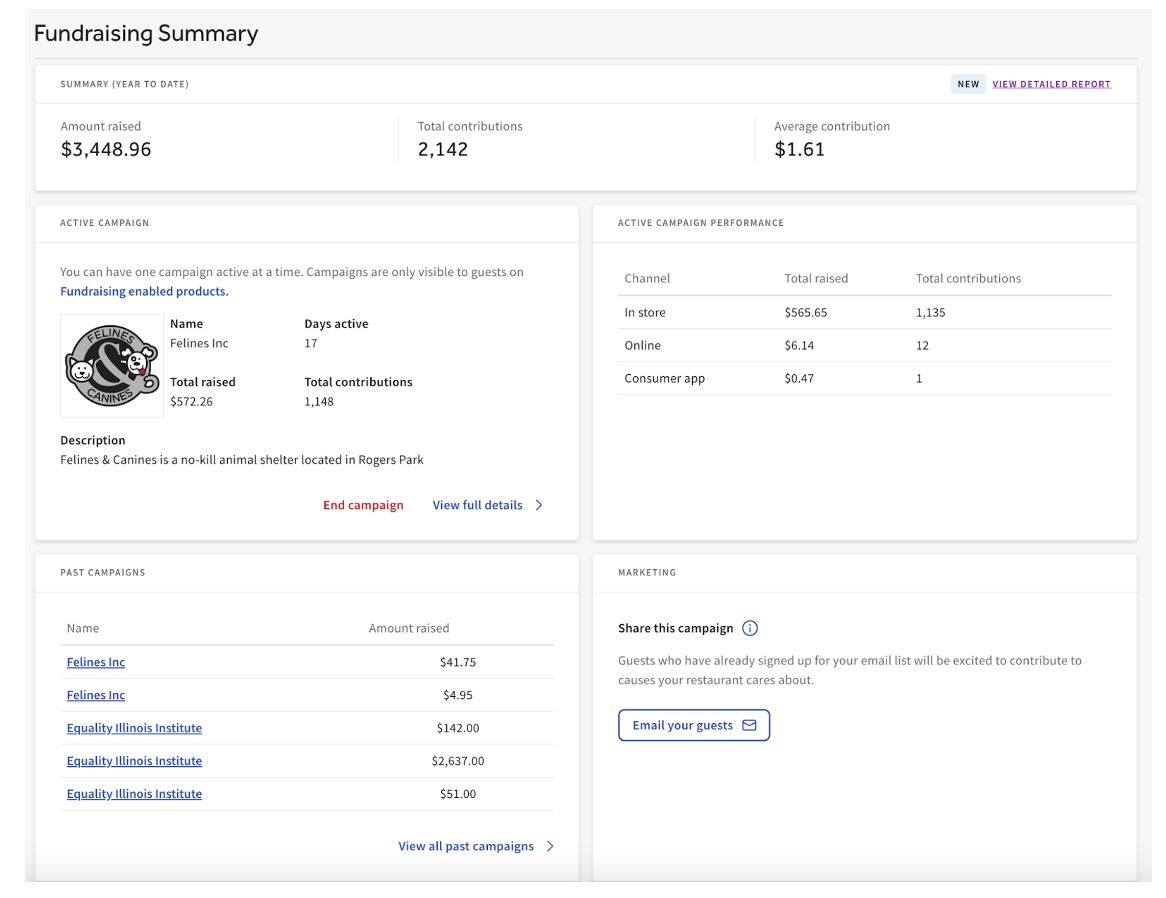Click the Fundraising Summary page title
1166x898 pixels.
[146, 33]
